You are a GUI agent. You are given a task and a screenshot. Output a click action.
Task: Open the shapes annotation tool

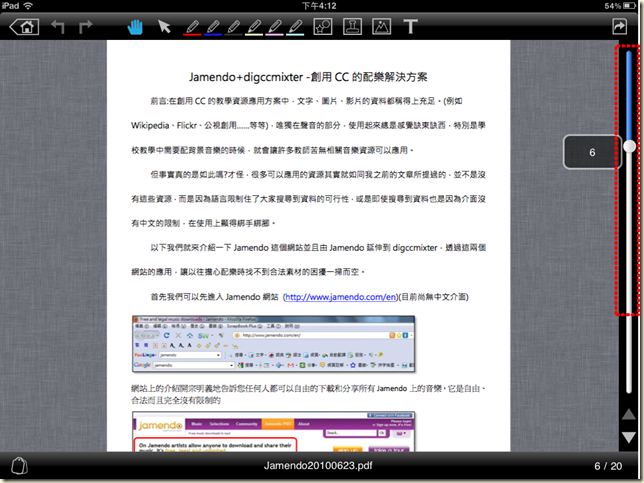323,27
